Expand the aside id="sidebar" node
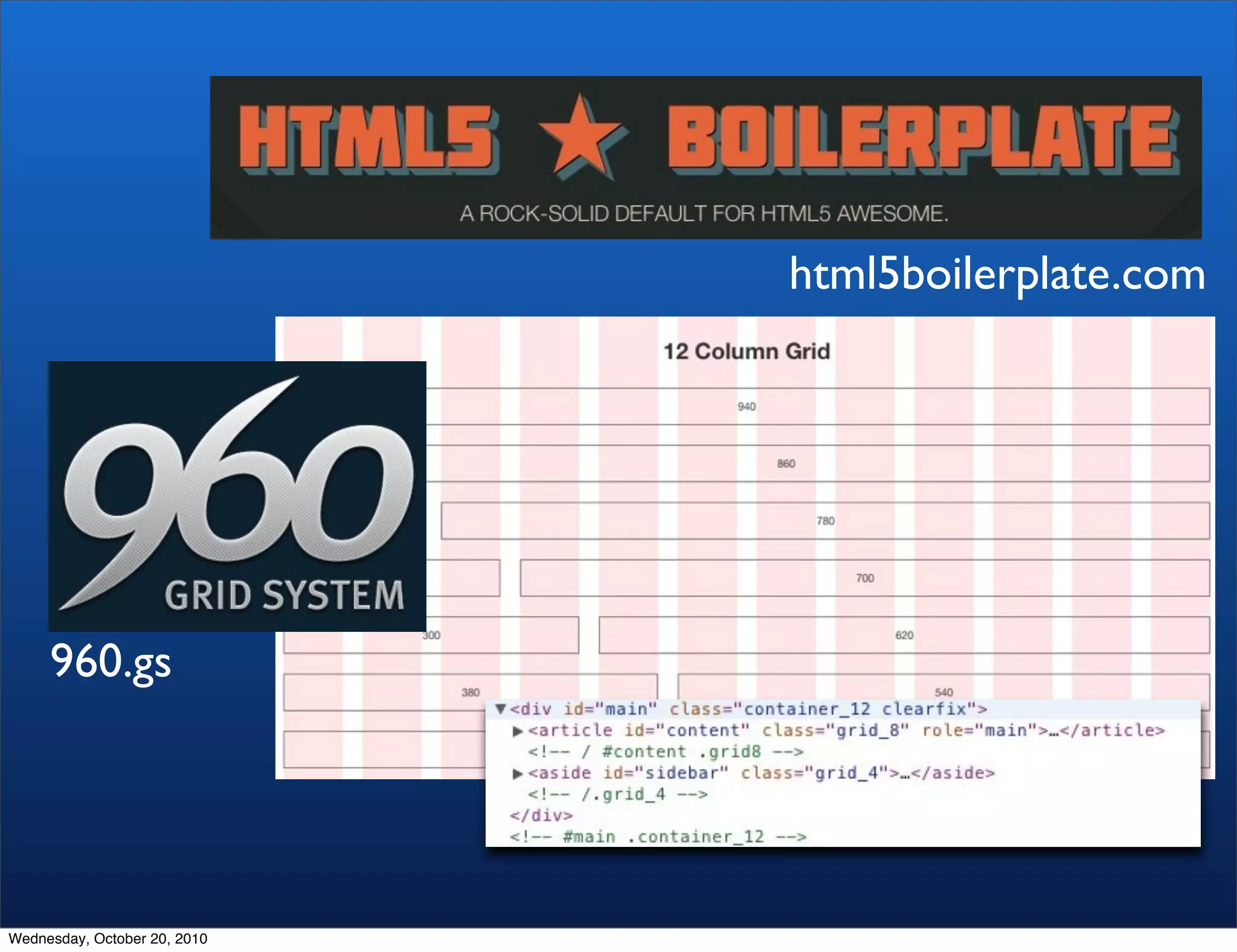1237x952 pixels. pos(518,773)
